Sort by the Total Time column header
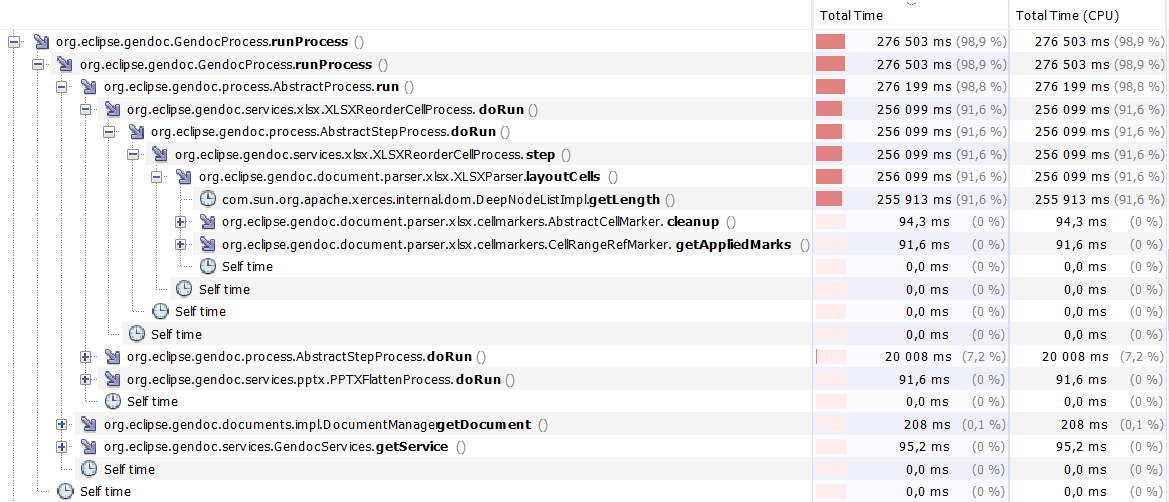 tap(849, 15)
